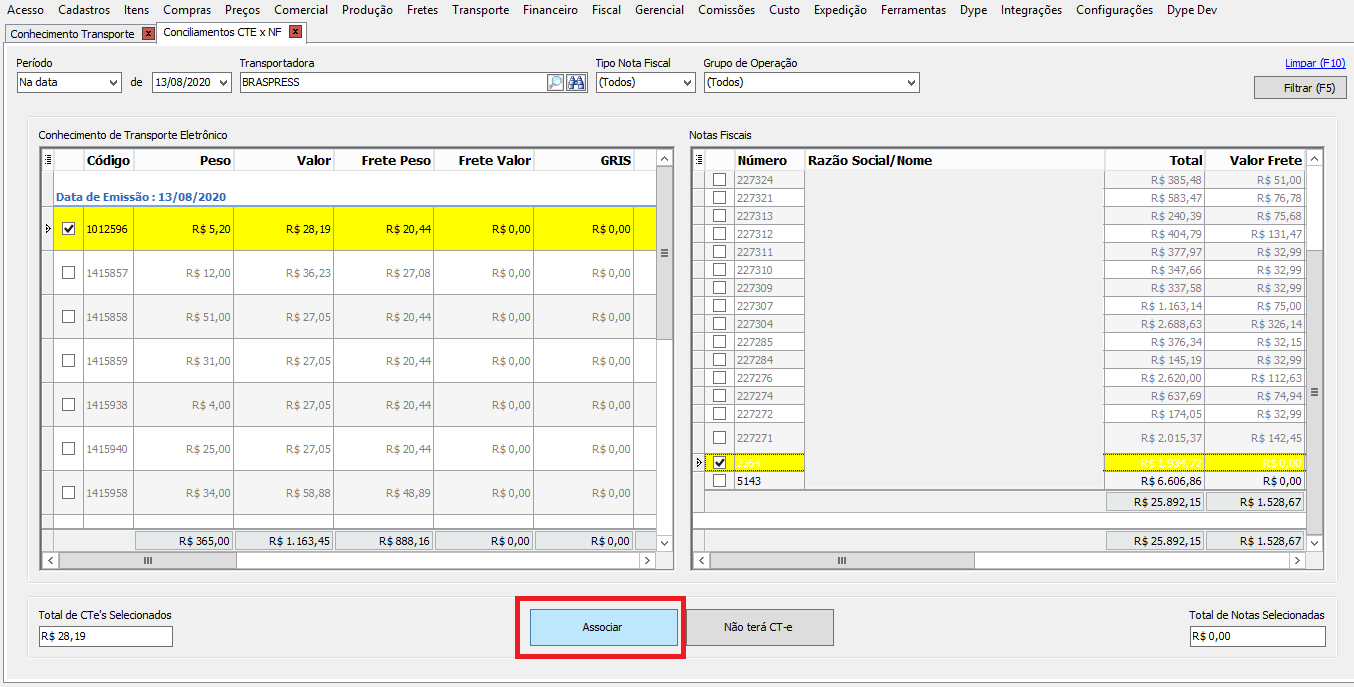
Task: Click the R$ 326,14 Valor Frete cell
Action: pyautogui.click(x=1255, y=324)
